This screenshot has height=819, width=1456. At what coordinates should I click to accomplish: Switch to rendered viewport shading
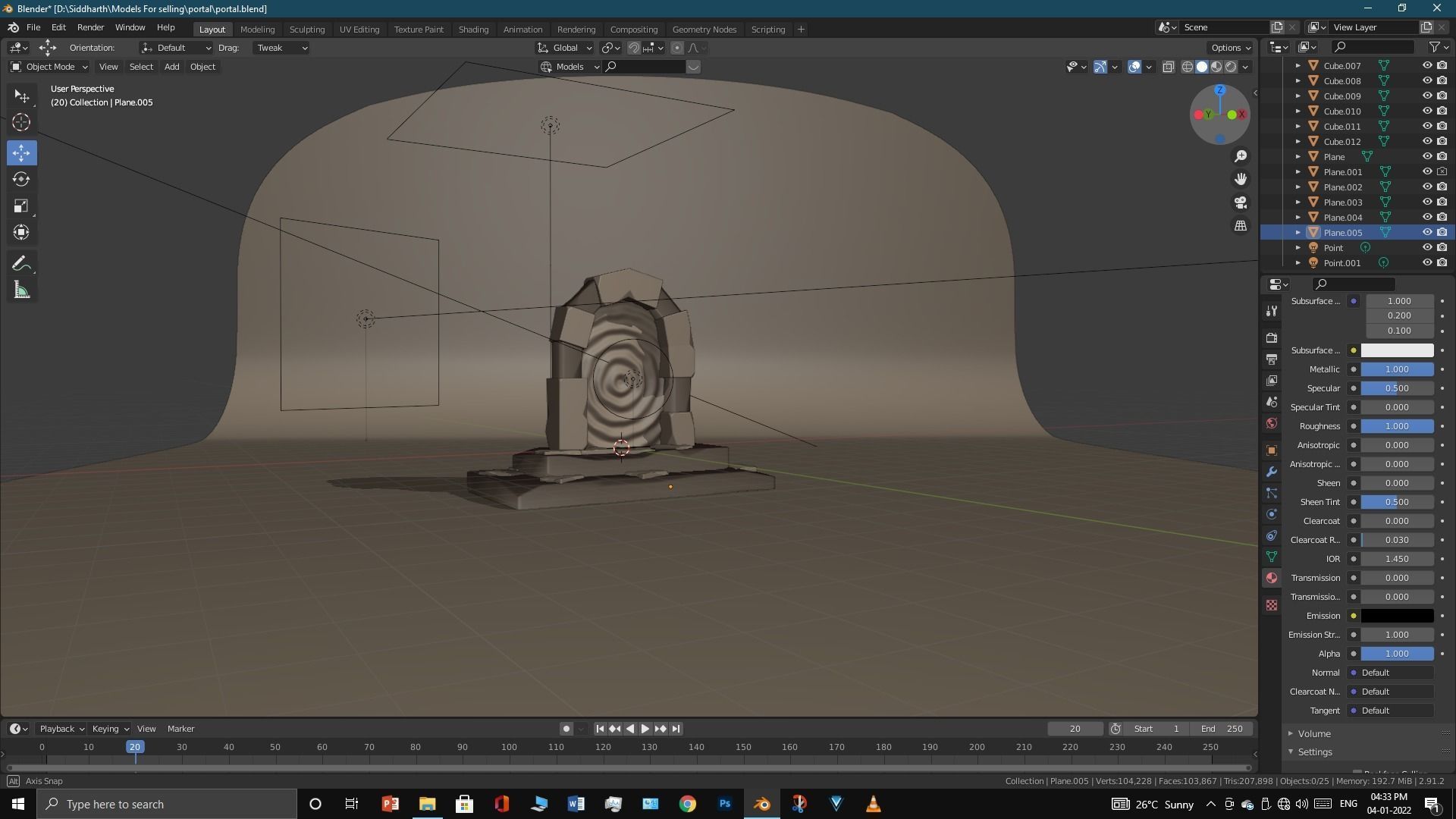(x=1231, y=67)
